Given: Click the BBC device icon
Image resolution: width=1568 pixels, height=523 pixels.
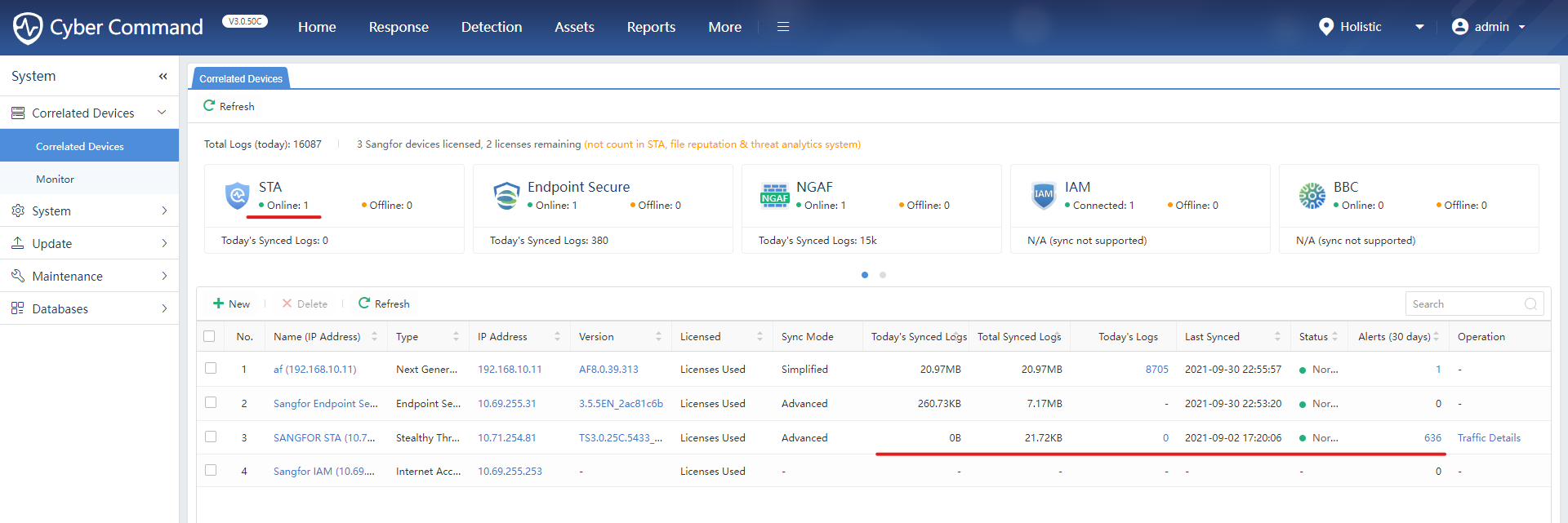Looking at the screenshot, I should tap(1312, 196).
